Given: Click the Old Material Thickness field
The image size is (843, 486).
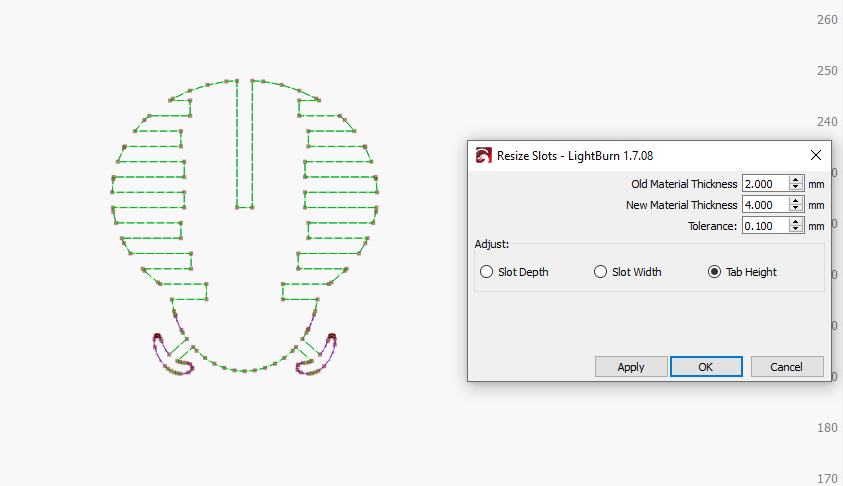Looking at the screenshot, I should (x=766, y=184).
